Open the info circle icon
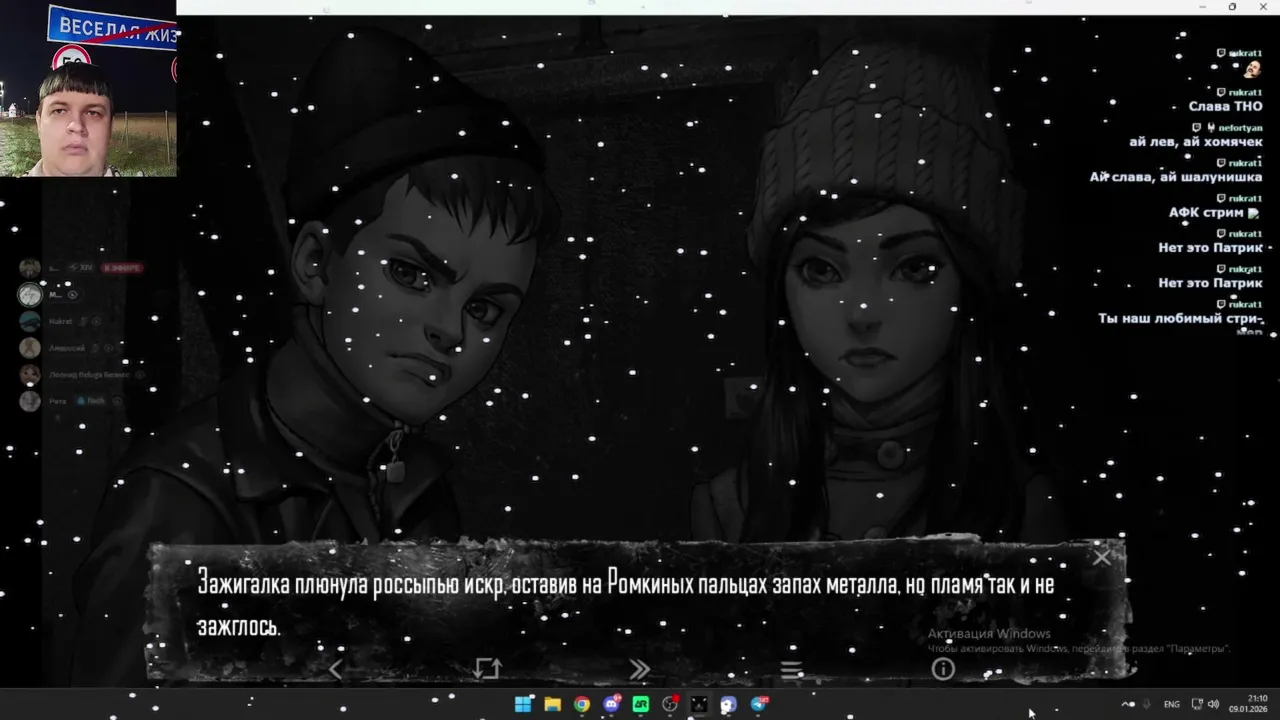The width and height of the screenshot is (1280, 720). [x=943, y=669]
